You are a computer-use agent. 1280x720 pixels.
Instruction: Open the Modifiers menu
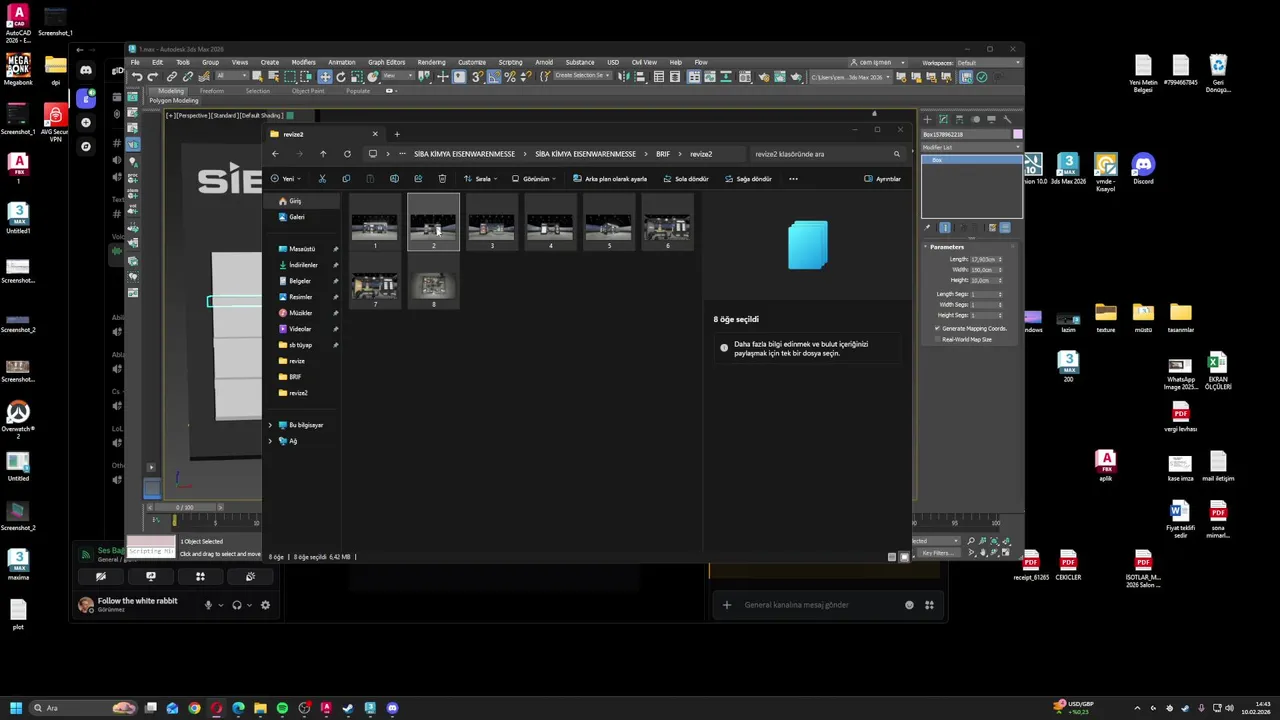click(x=303, y=62)
